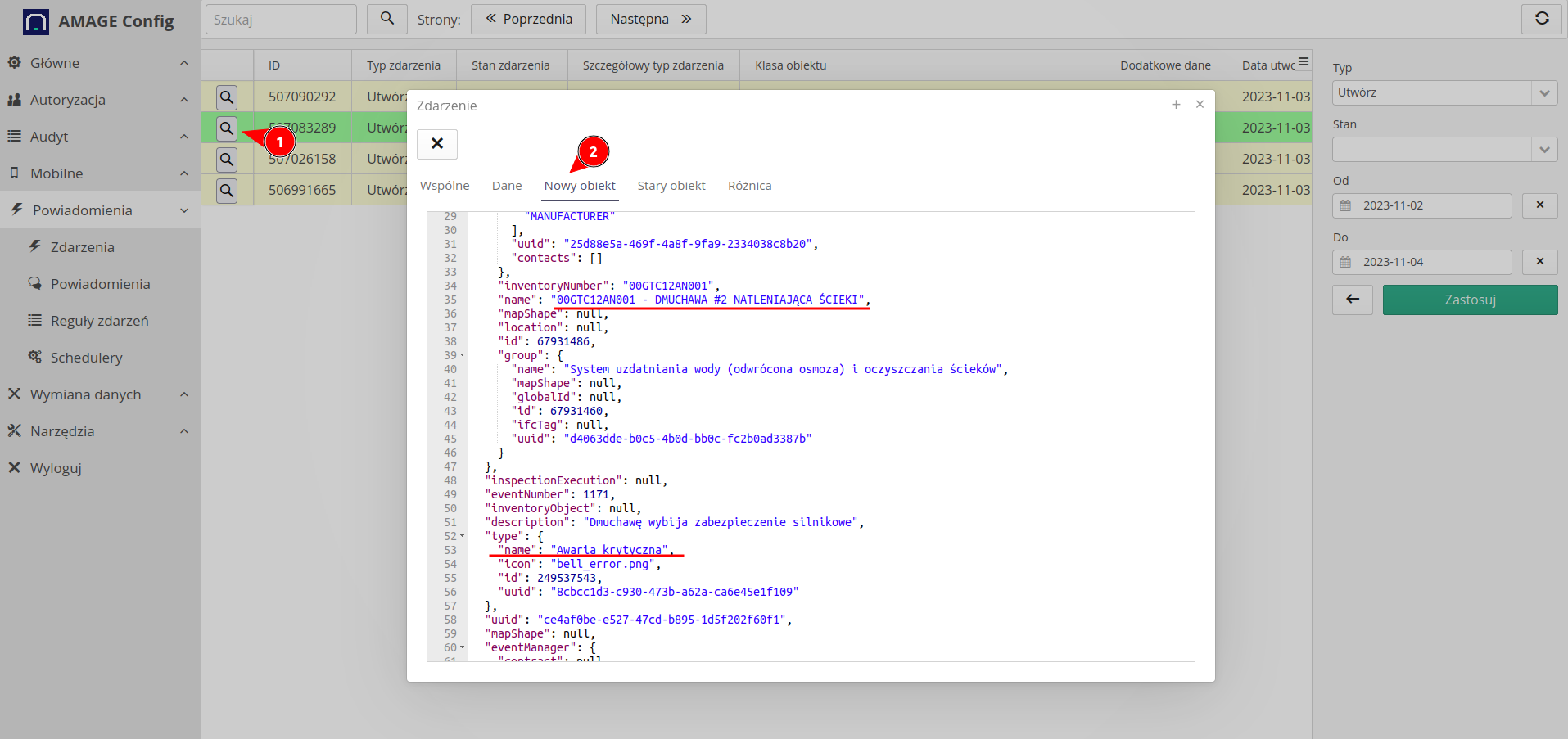Open the table column menu icon
Screen dimensions: 1568x739
tap(1304, 62)
